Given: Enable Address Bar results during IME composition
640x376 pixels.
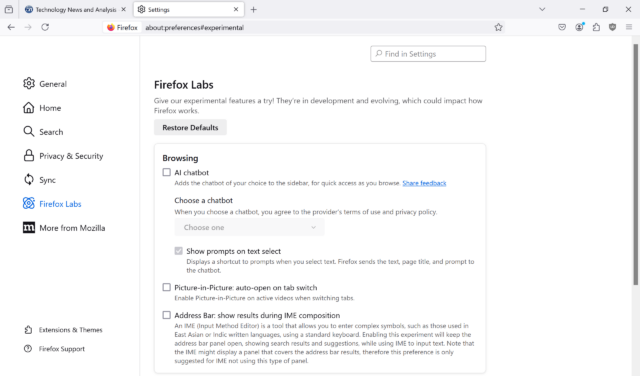Looking at the screenshot, I should point(167,315).
